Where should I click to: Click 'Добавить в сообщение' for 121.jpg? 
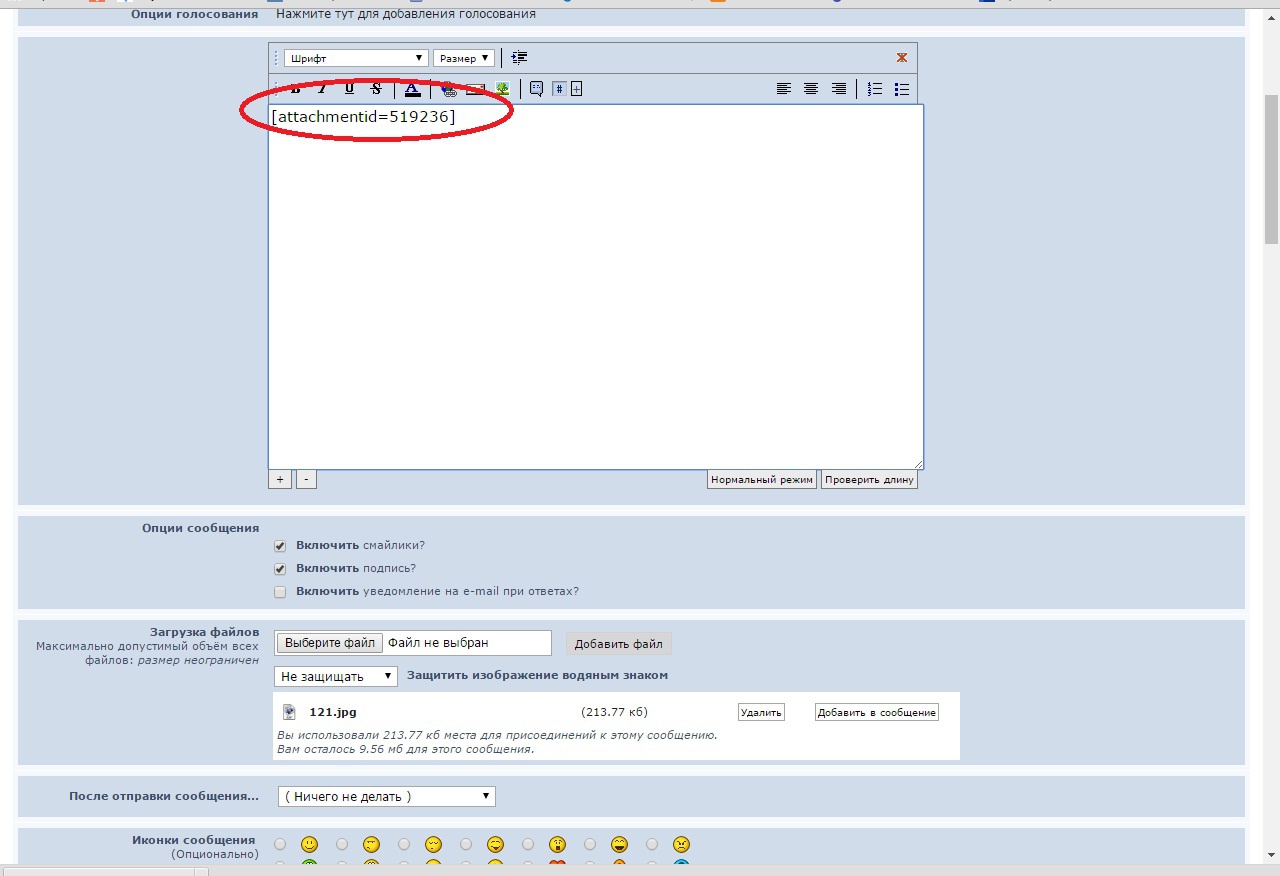click(877, 712)
